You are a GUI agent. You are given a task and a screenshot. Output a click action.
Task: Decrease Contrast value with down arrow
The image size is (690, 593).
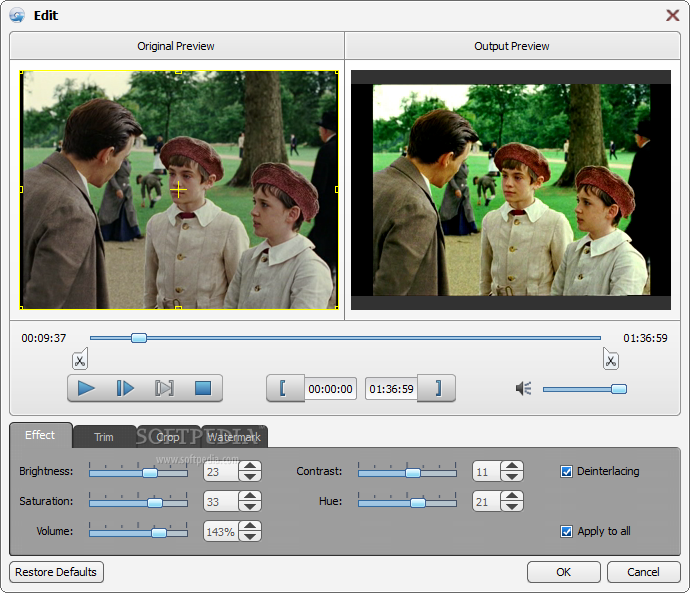click(x=512, y=476)
